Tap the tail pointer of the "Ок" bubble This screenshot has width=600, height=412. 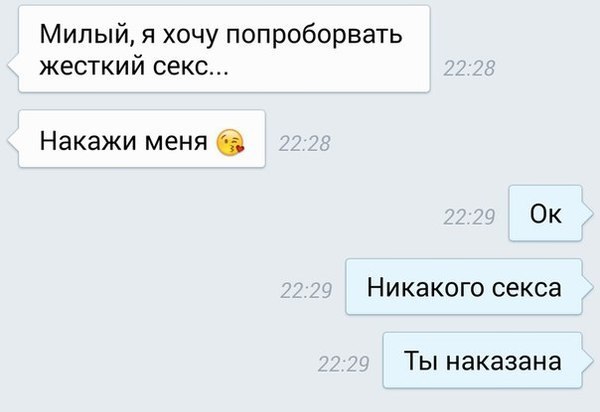tap(588, 213)
